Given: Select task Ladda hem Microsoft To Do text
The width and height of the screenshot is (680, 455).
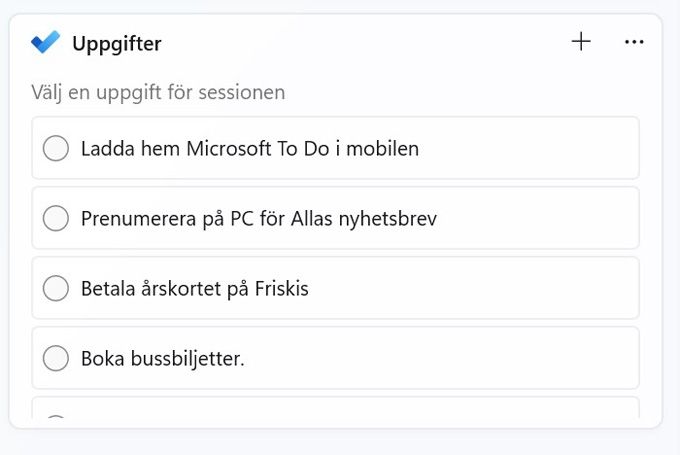Looking at the screenshot, I should coord(250,149).
